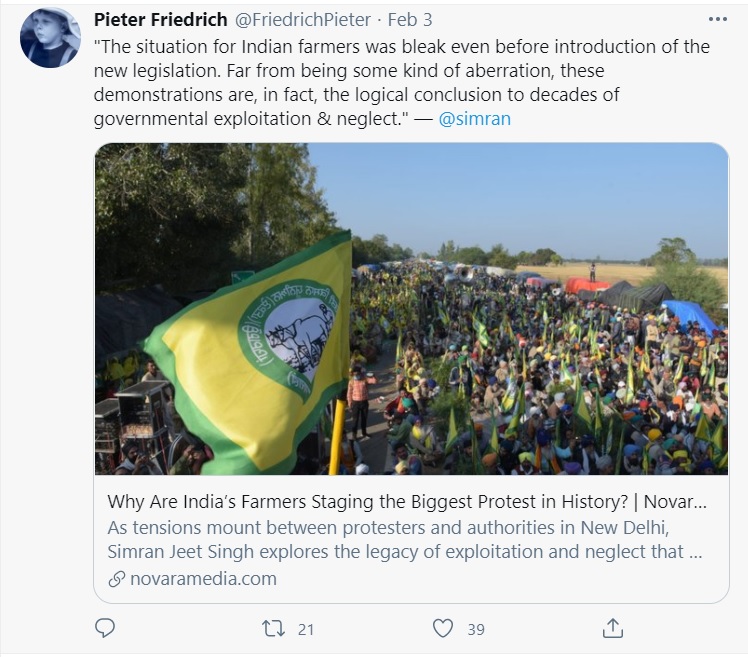The width and height of the screenshot is (748, 657).
Task: Click the Pieter Friedrich display name
Action: tap(160, 21)
